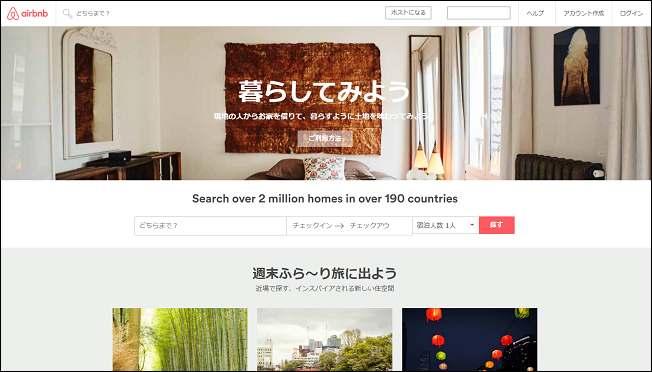This screenshot has height=372, width=652.
Task: Click the ホストになる button
Action: tap(408, 13)
